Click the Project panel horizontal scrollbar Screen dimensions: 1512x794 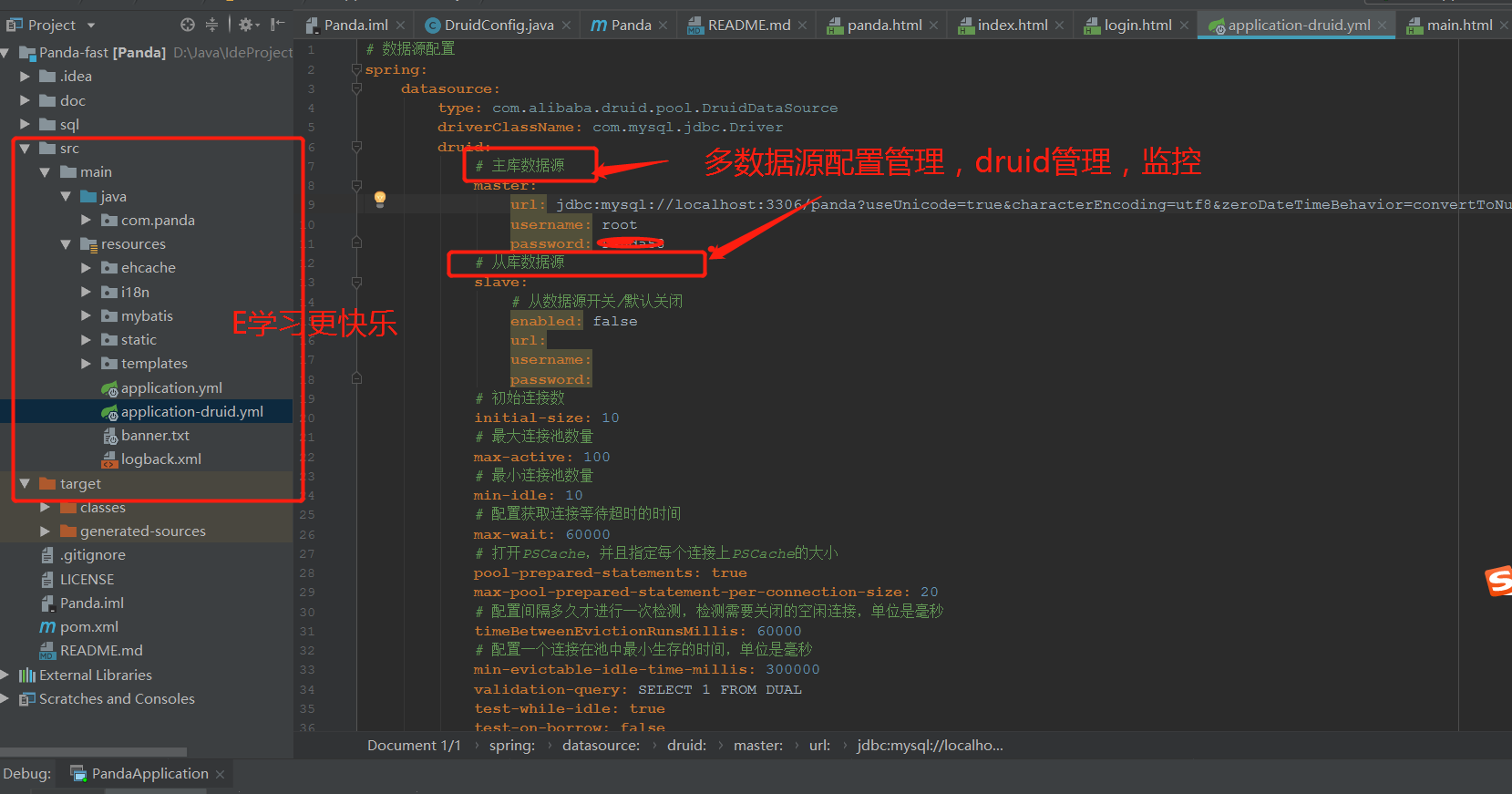pos(93,752)
